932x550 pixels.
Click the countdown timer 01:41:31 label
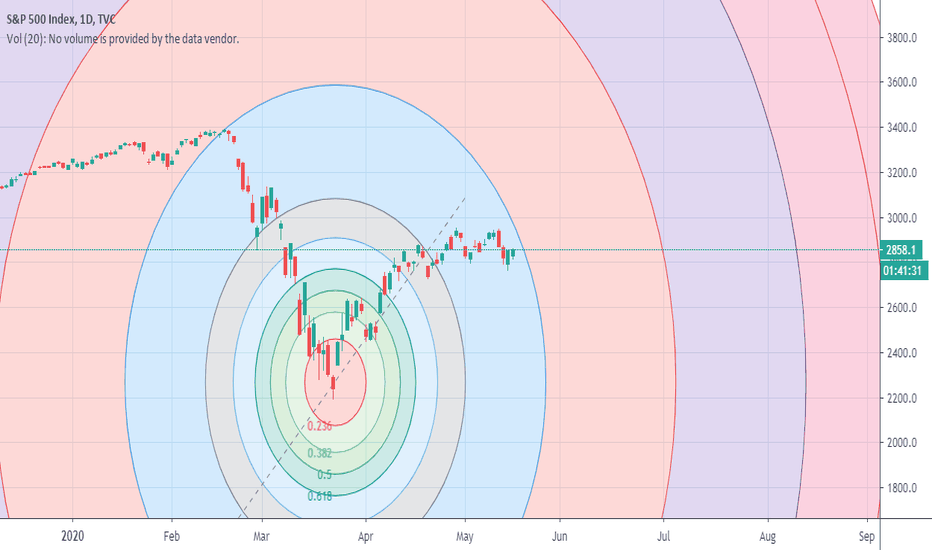point(903,271)
